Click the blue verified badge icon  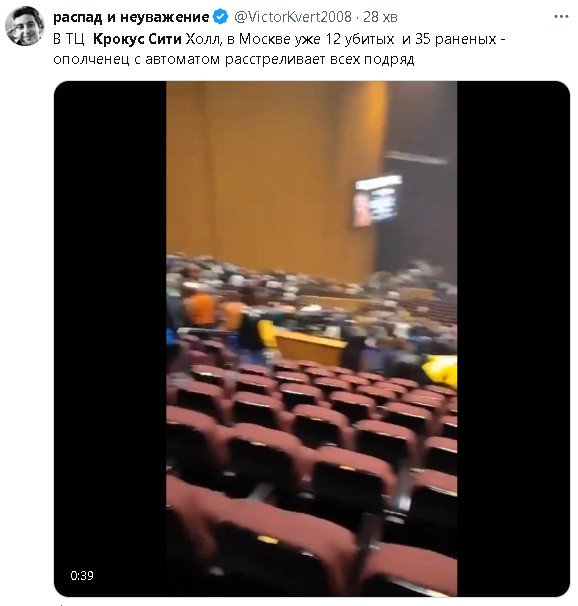pyautogui.click(x=221, y=17)
